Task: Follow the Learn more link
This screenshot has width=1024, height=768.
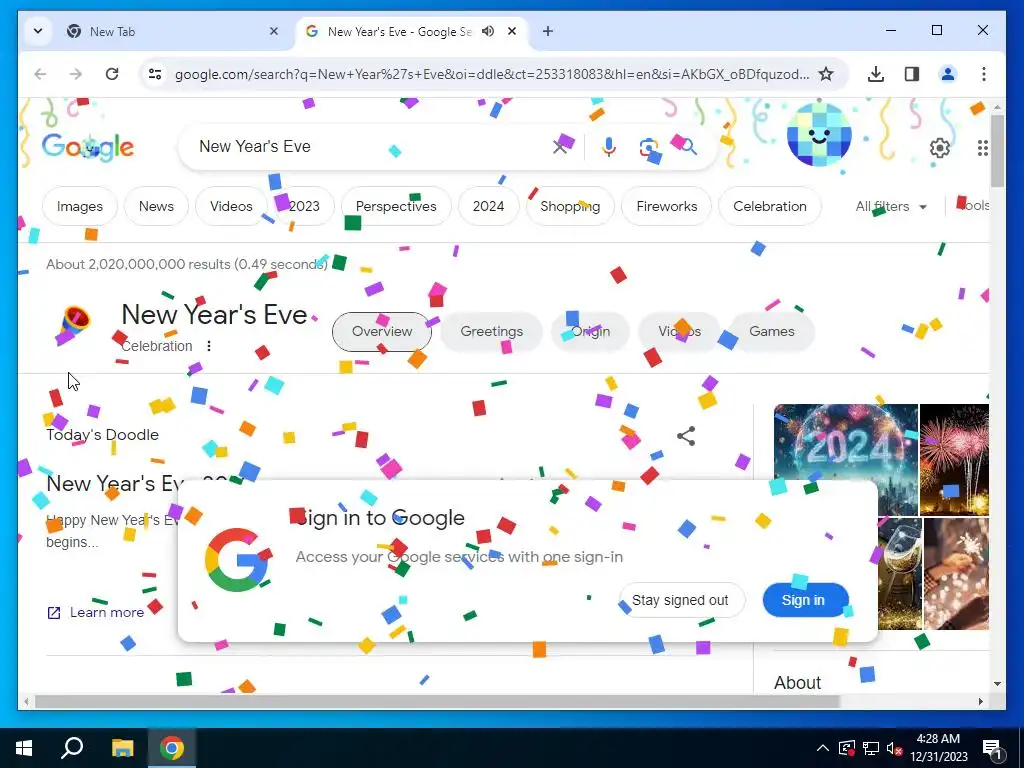Action: pyautogui.click(x=95, y=613)
